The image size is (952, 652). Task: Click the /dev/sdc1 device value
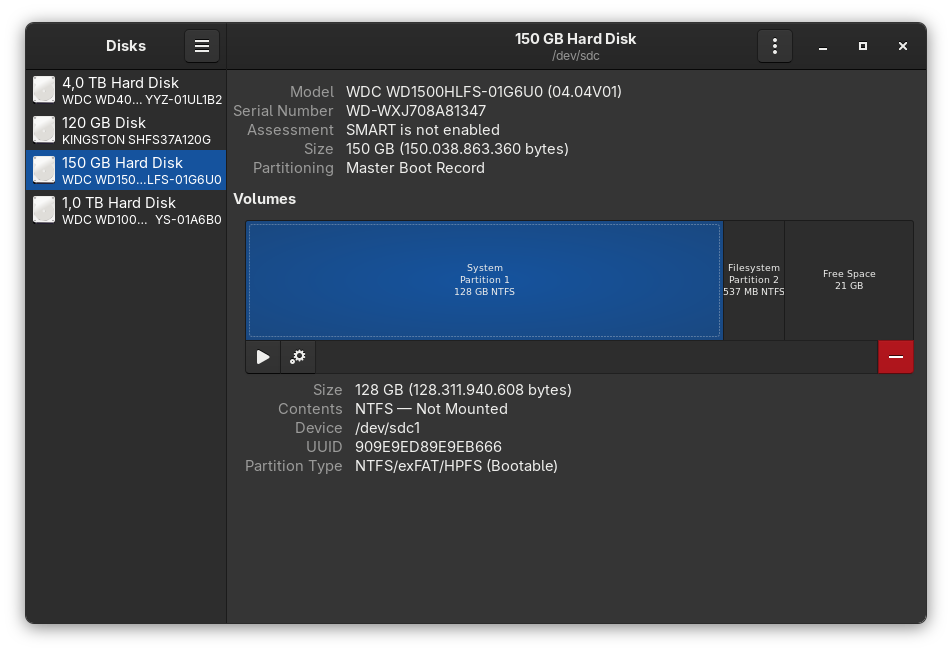click(x=387, y=428)
